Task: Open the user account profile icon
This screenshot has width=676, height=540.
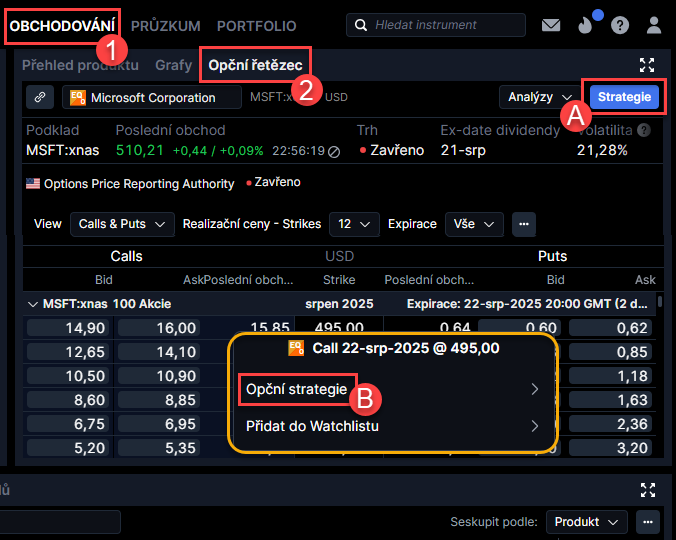Action: point(654,25)
